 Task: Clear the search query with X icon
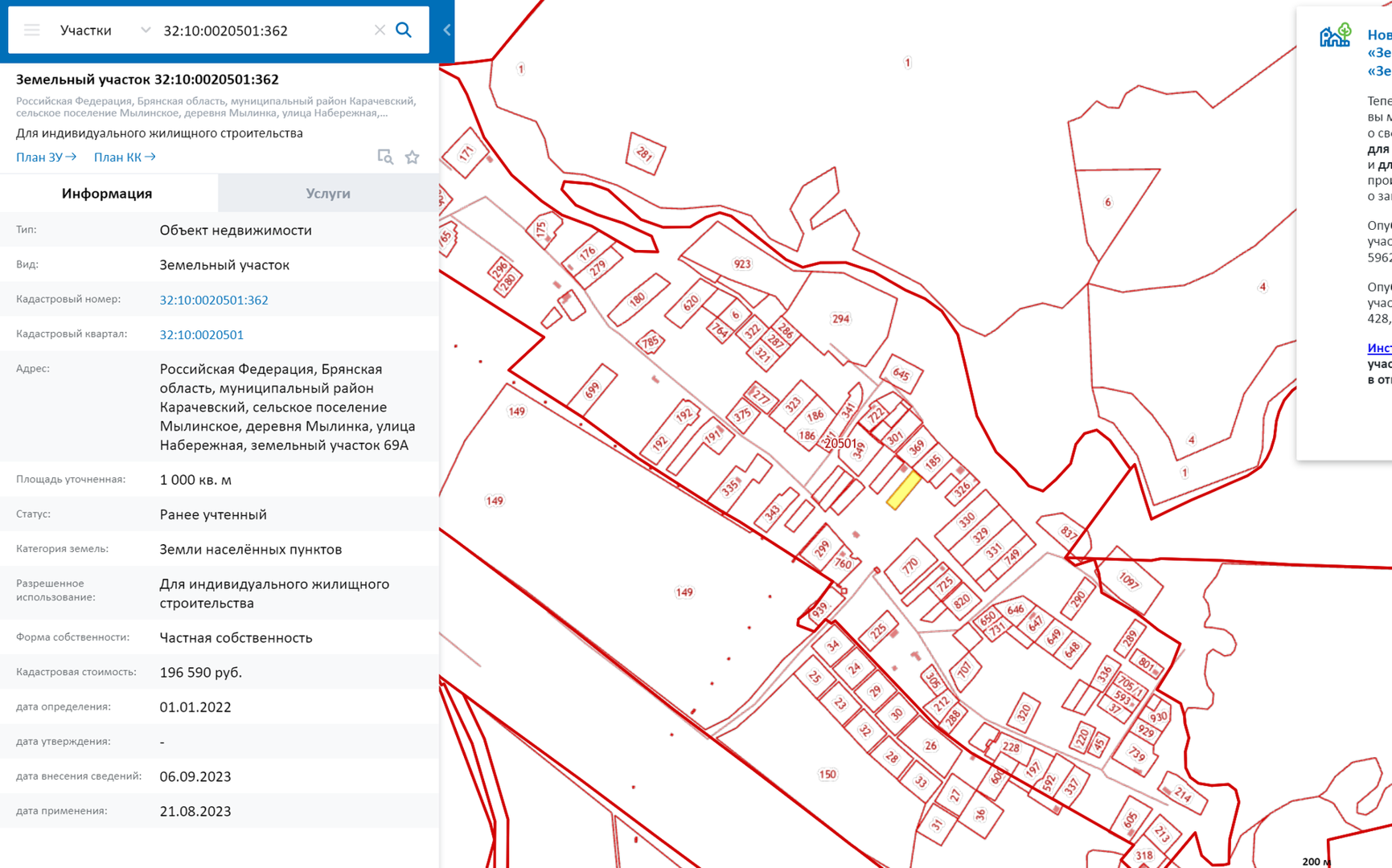[x=380, y=31]
